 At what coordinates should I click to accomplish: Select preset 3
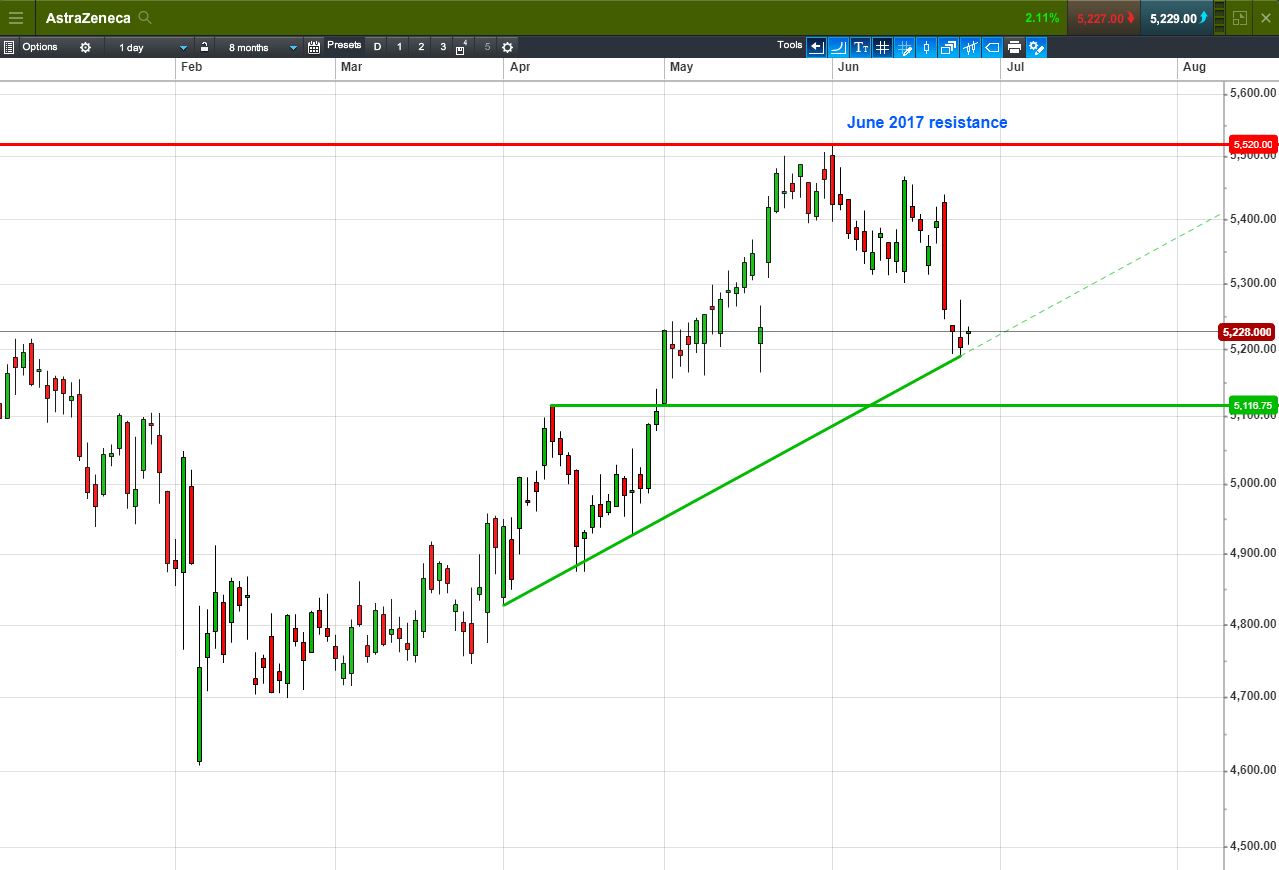pyautogui.click(x=443, y=47)
